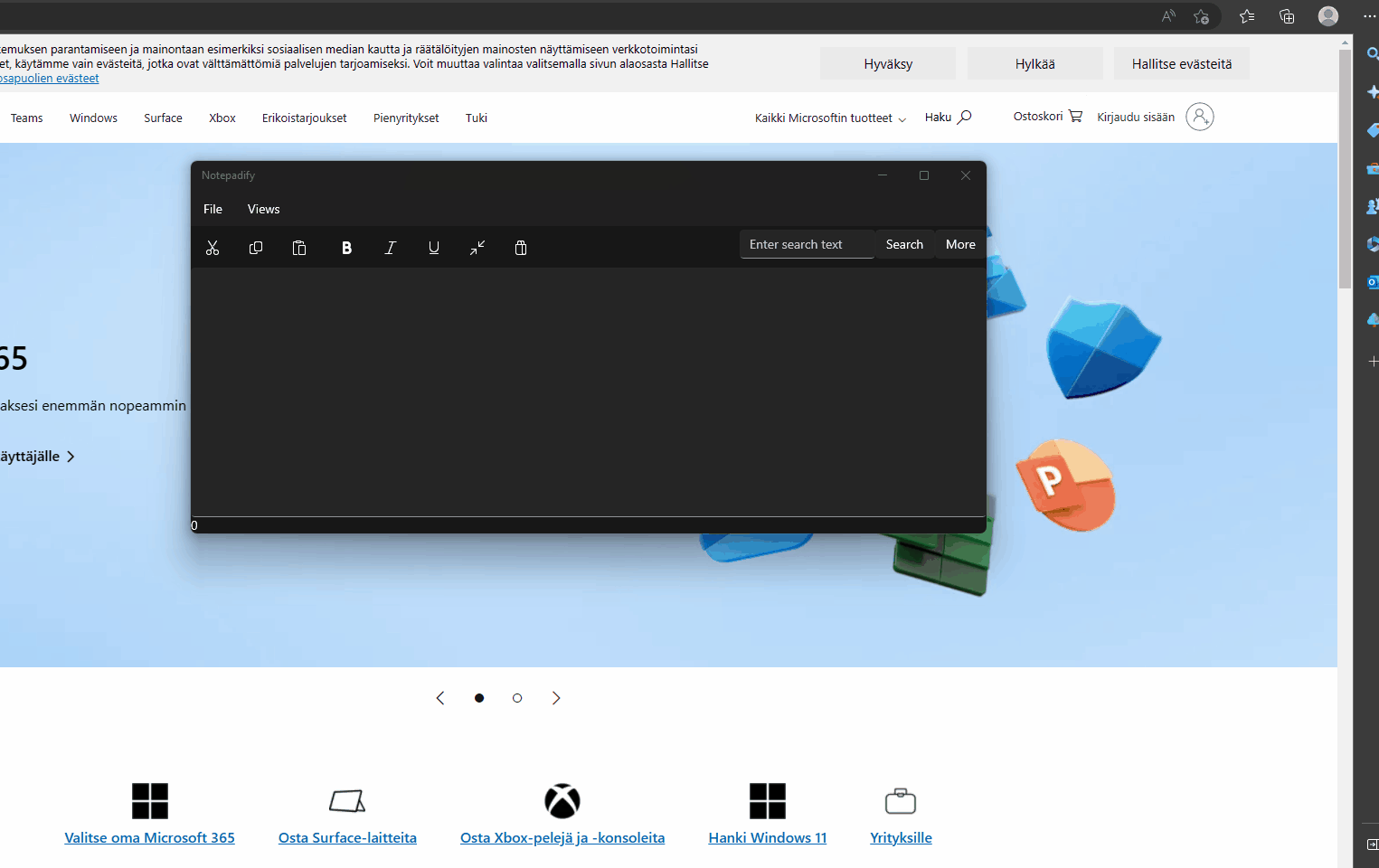Open the Osta Xbox-pelejä ja -konsoleita link

tap(562, 837)
